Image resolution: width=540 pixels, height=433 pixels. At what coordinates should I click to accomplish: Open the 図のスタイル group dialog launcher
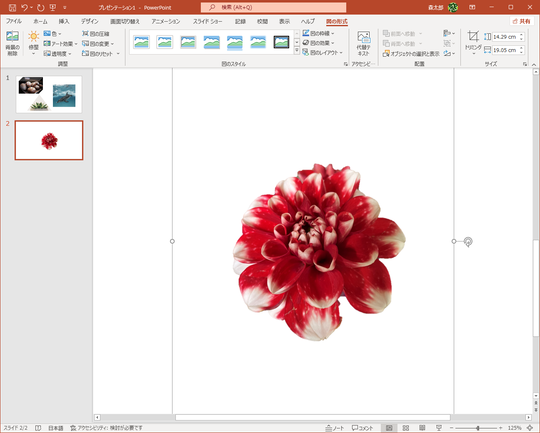pos(345,64)
